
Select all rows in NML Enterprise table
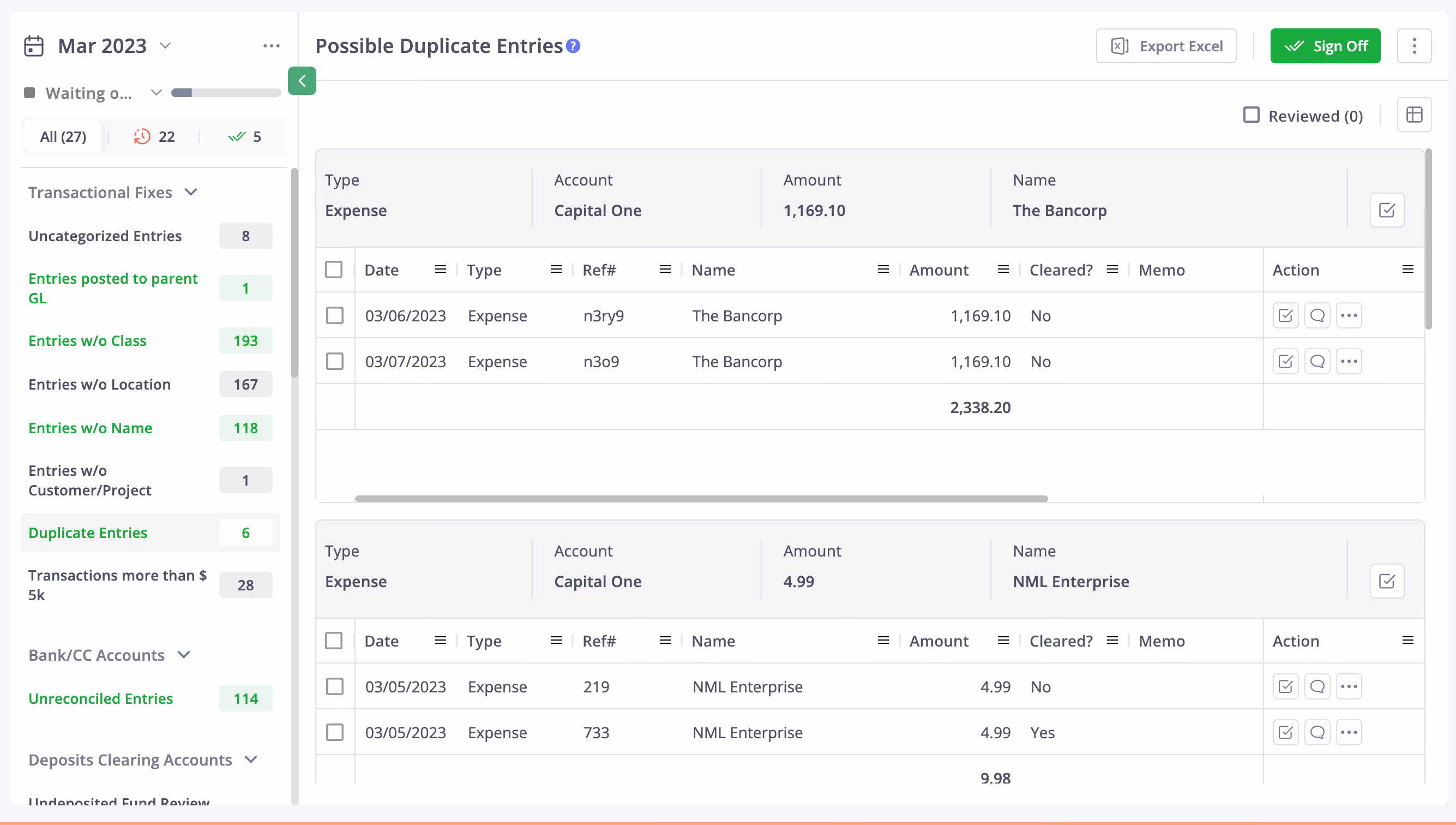tap(334, 640)
